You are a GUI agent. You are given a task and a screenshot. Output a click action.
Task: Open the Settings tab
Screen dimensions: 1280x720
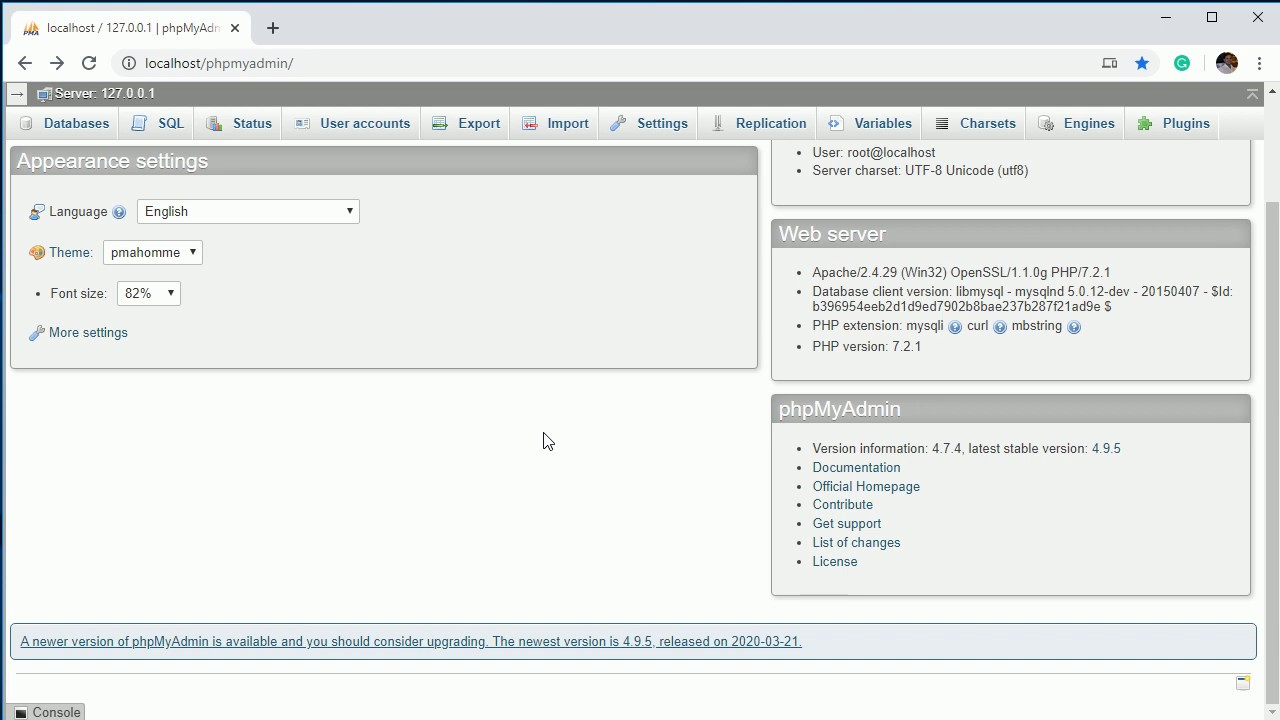coord(649,123)
